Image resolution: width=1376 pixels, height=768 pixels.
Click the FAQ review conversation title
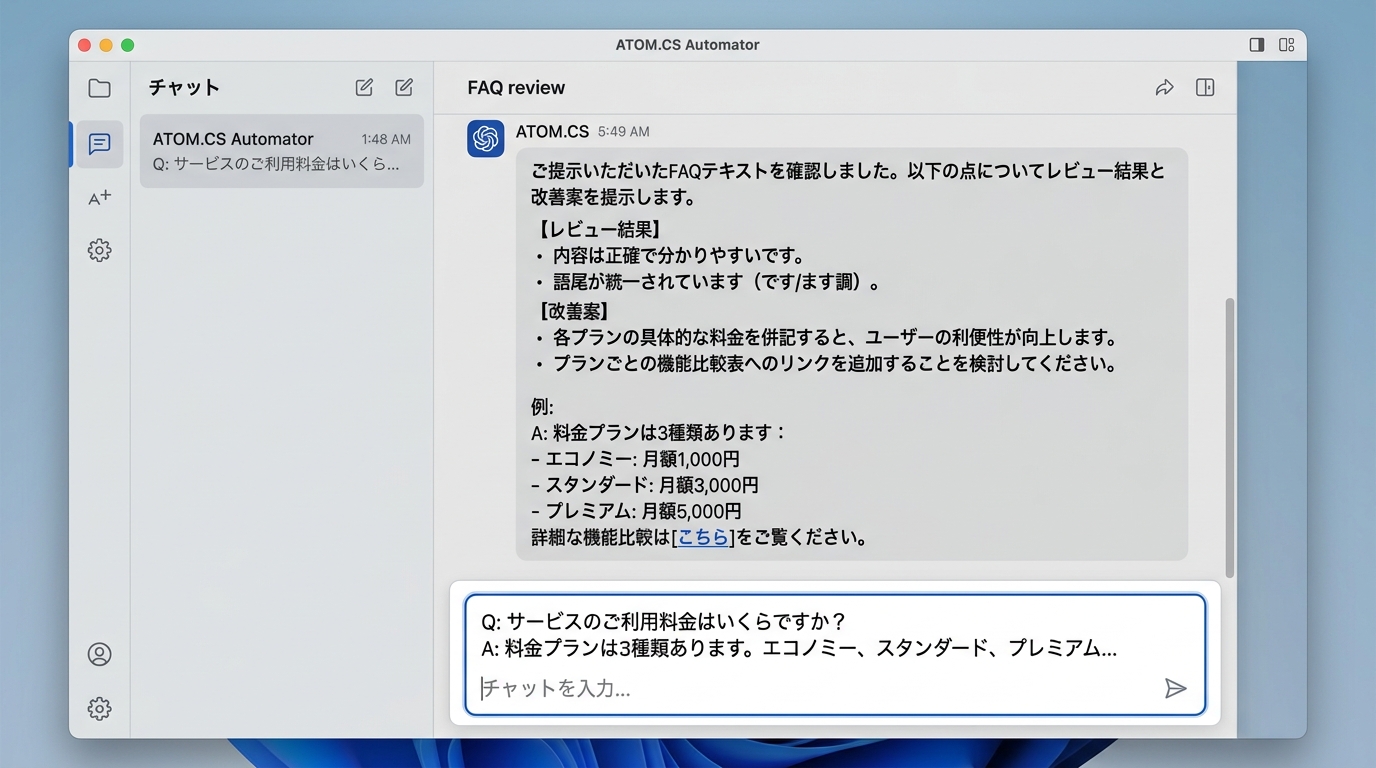[516, 88]
